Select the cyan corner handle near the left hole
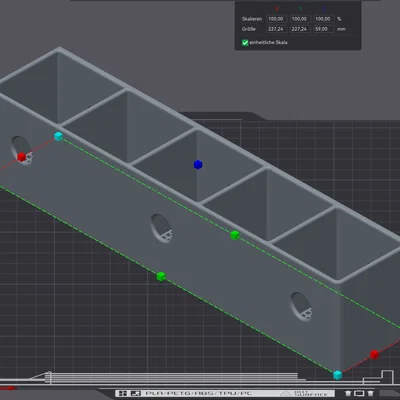The width and height of the screenshot is (400, 400). pyautogui.click(x=58, y=136)
